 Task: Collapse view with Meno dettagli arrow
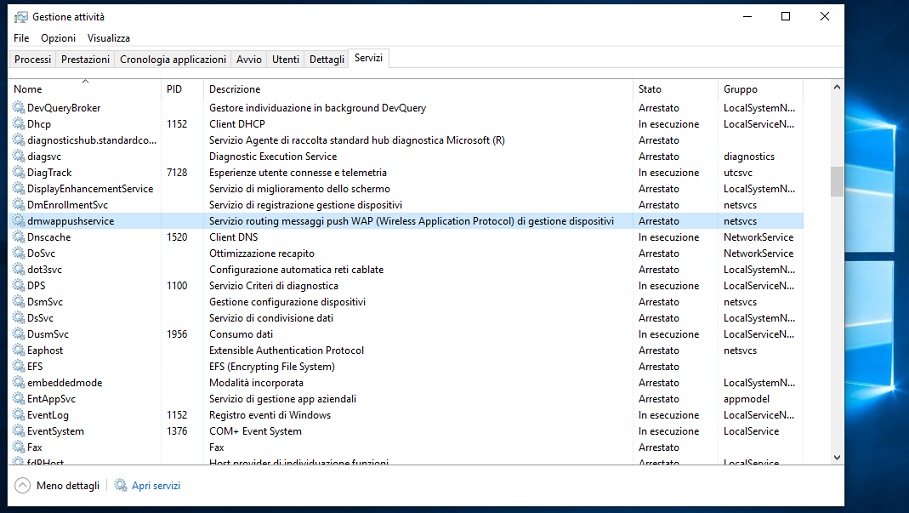(x=22, y=485)
